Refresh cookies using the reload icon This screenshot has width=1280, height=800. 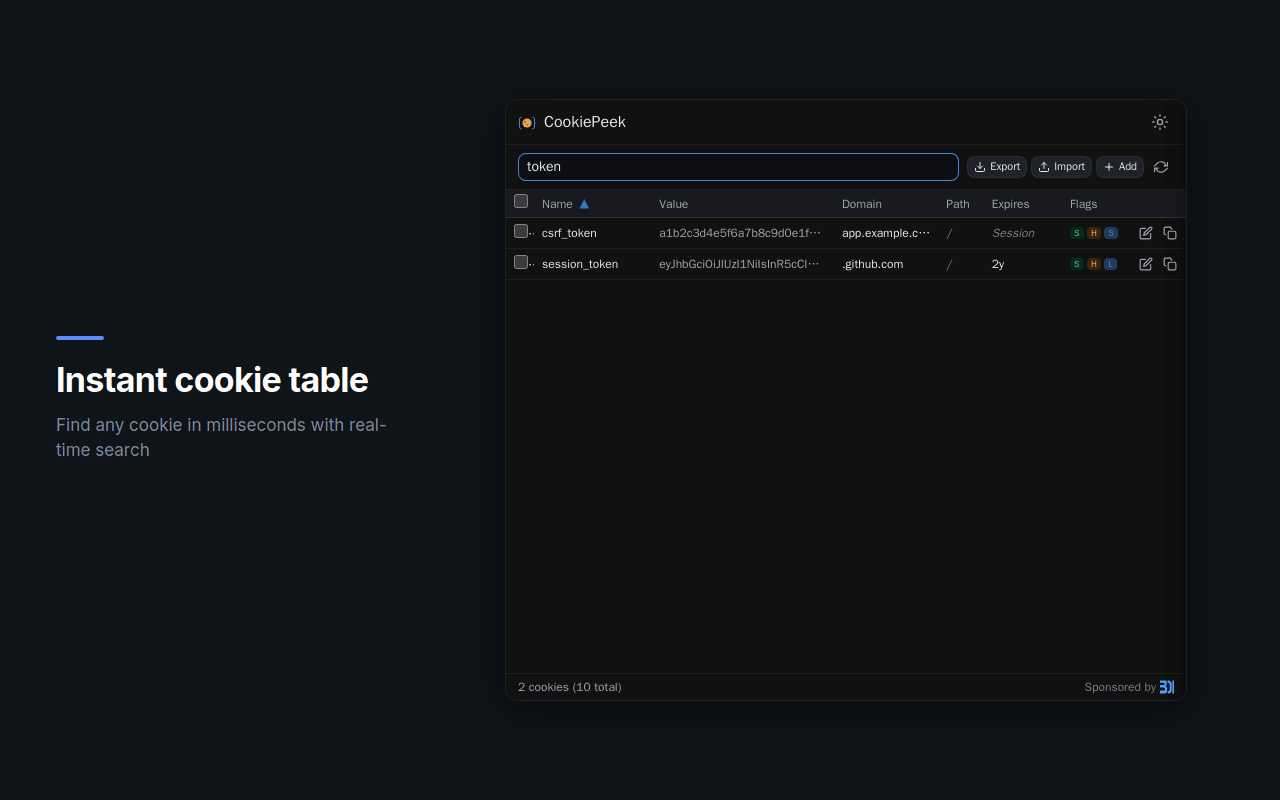tap(1160, 167)
